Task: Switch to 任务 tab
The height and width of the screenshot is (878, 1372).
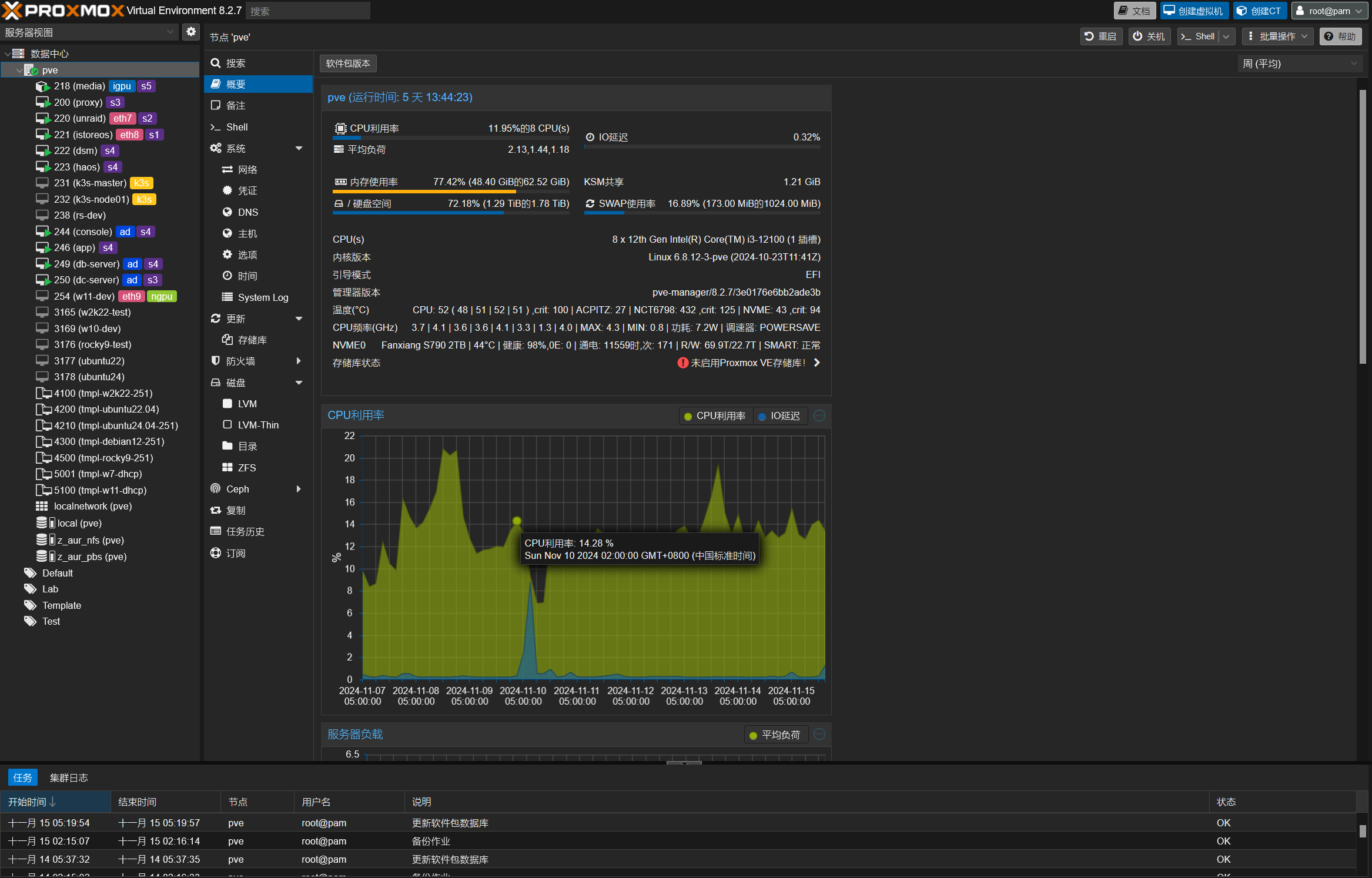Action: point(22,778)
